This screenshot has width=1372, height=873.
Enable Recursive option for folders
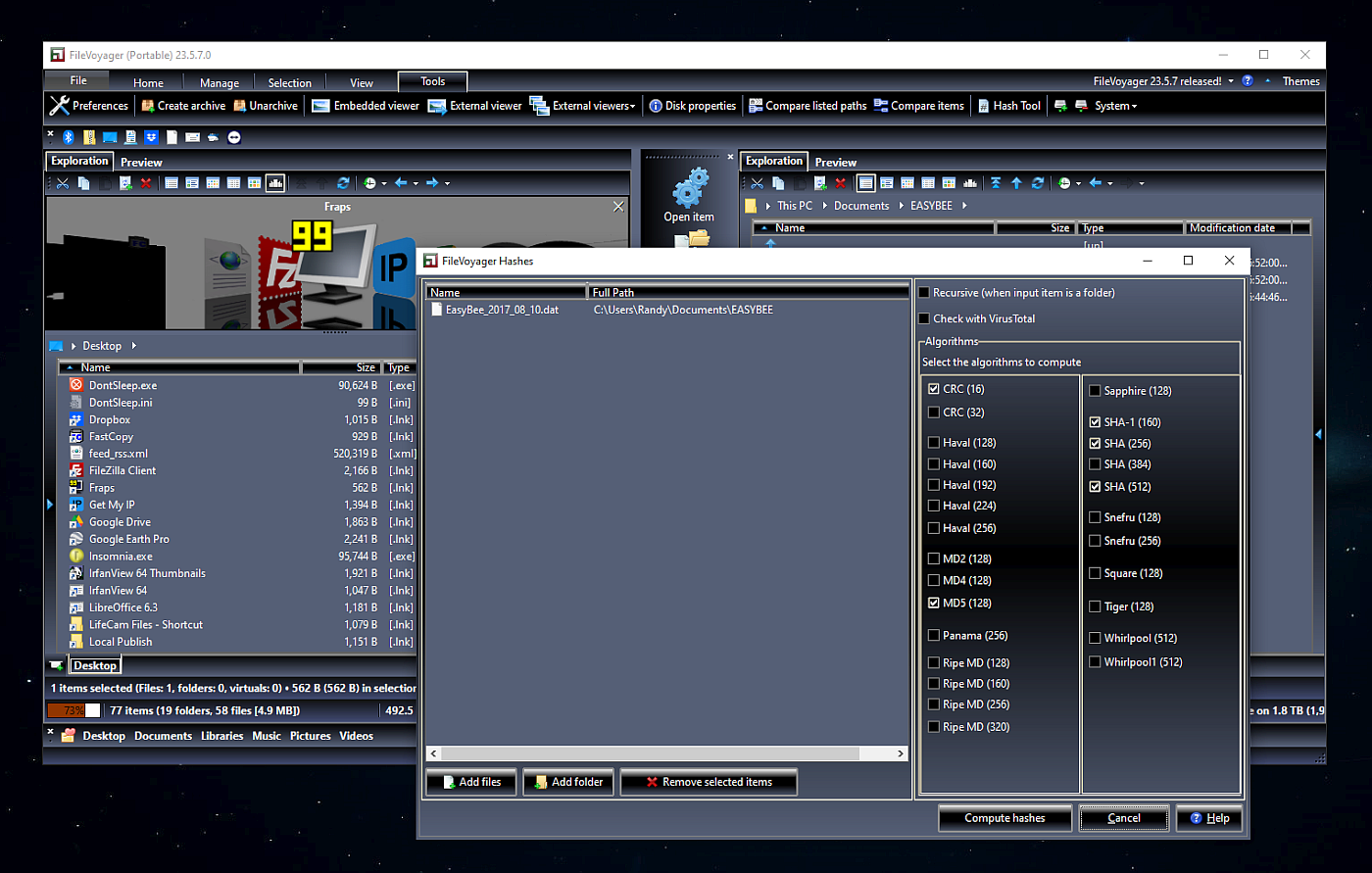[x=924, y=293]
